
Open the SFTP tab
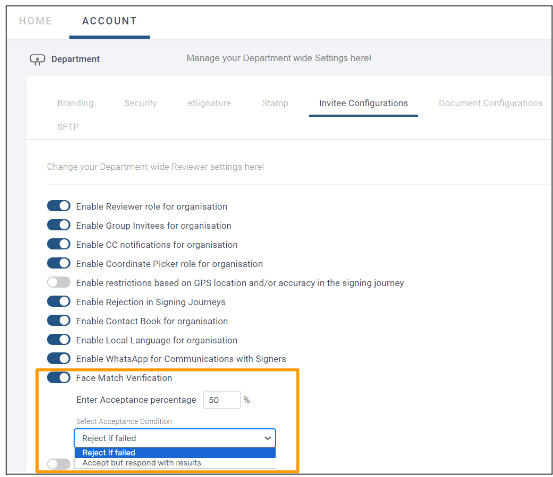(x=68, y=127)
